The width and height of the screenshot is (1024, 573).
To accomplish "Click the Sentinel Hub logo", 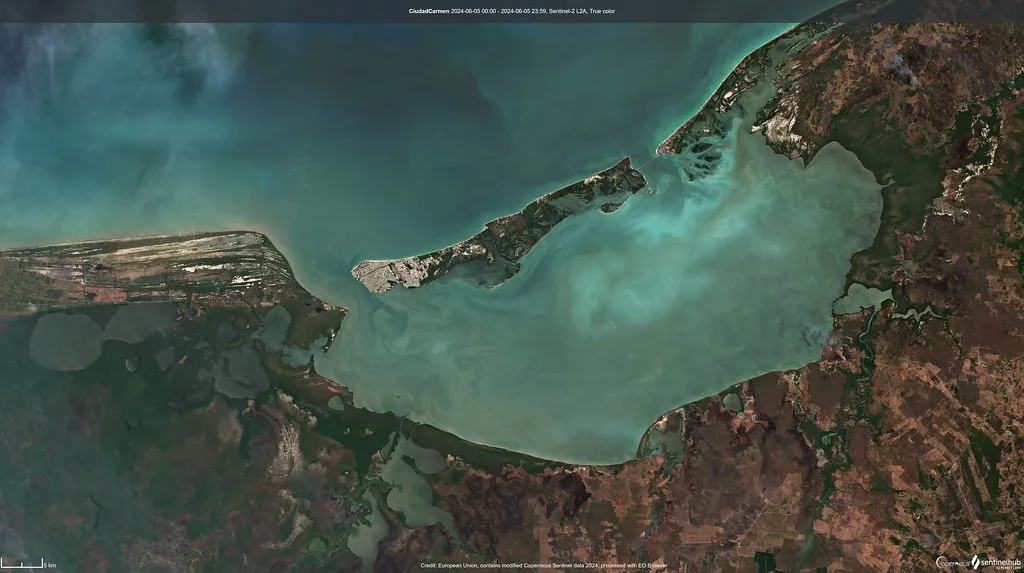I will [996, 563].
